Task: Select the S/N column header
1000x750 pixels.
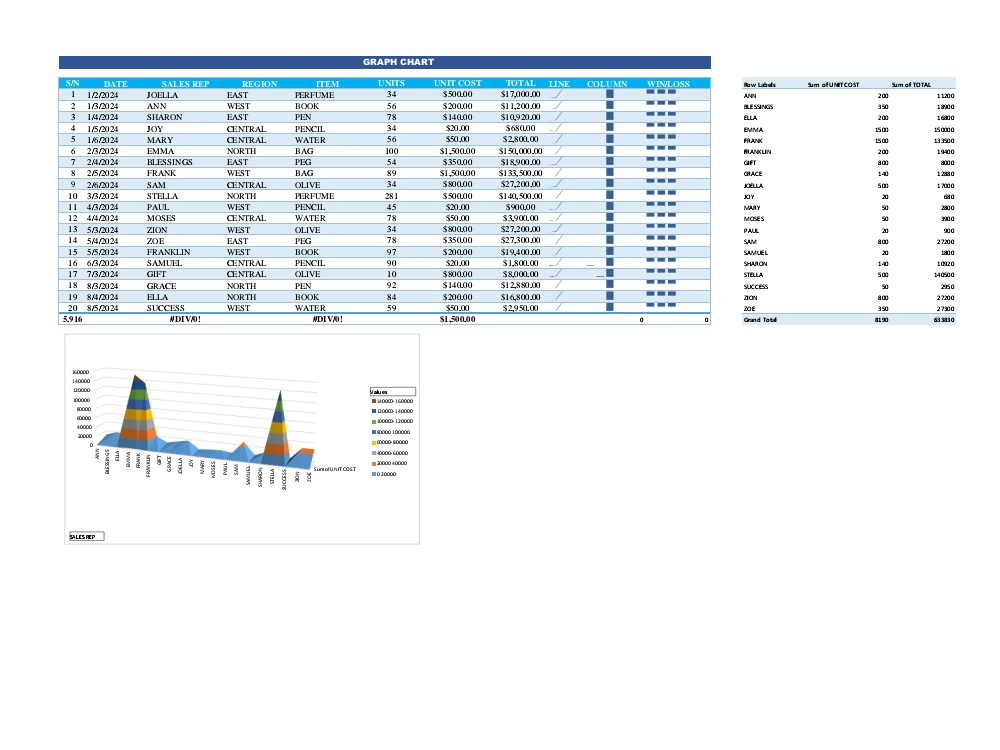Action: [x=72, y=84]
